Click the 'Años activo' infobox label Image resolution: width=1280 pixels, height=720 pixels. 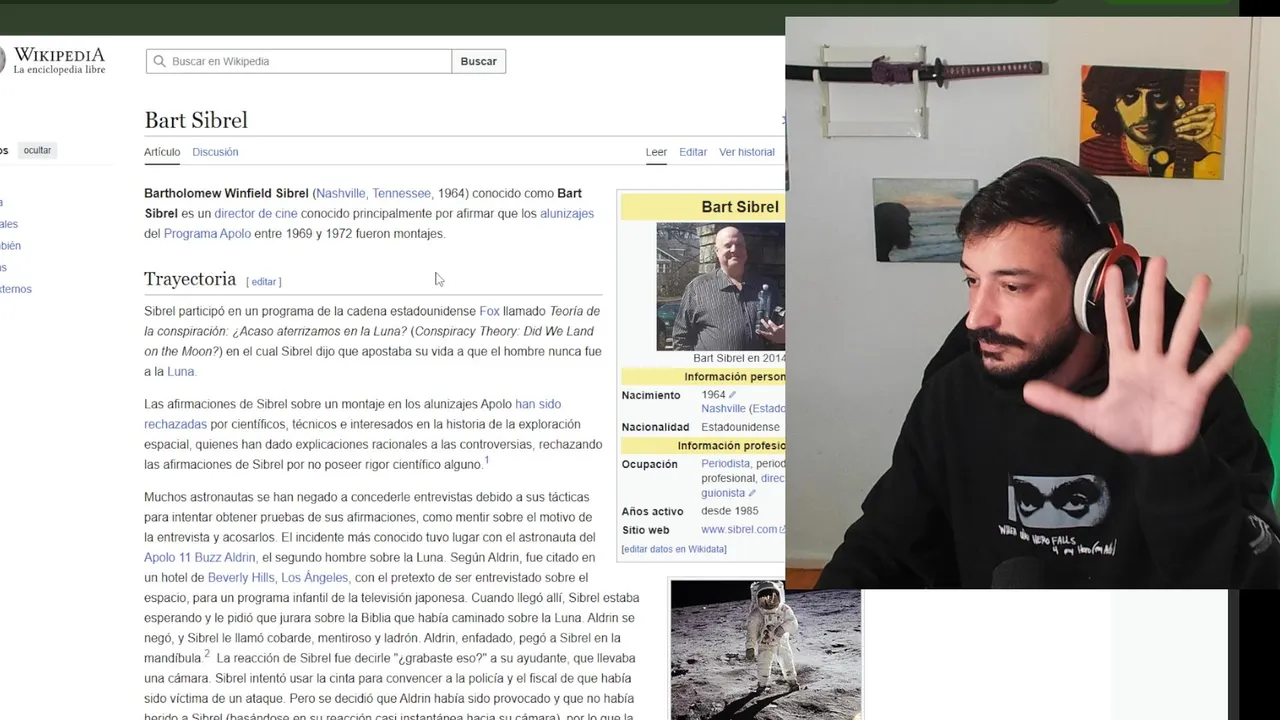pos(652,511)
